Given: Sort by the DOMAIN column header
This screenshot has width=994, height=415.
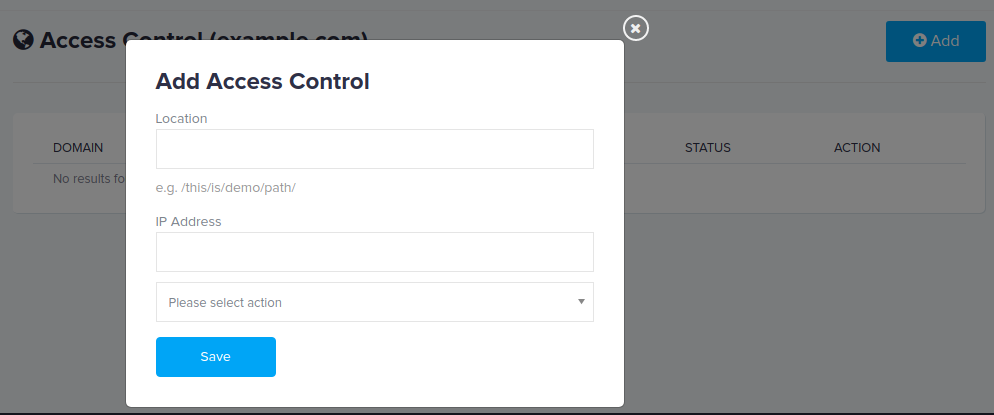Looking at the screenshot, I should (x=78, y=148).
